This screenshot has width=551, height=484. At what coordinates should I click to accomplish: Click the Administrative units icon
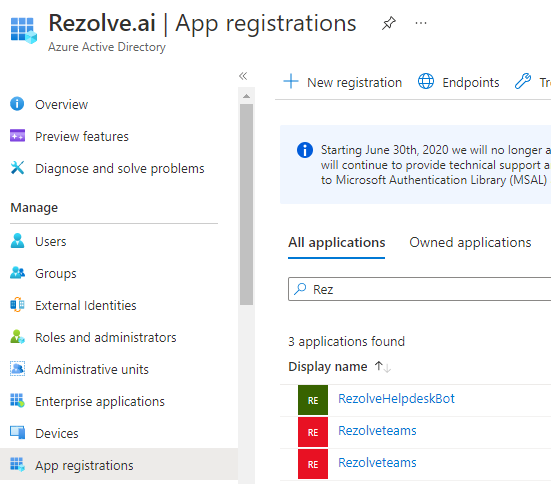(17, 369)
